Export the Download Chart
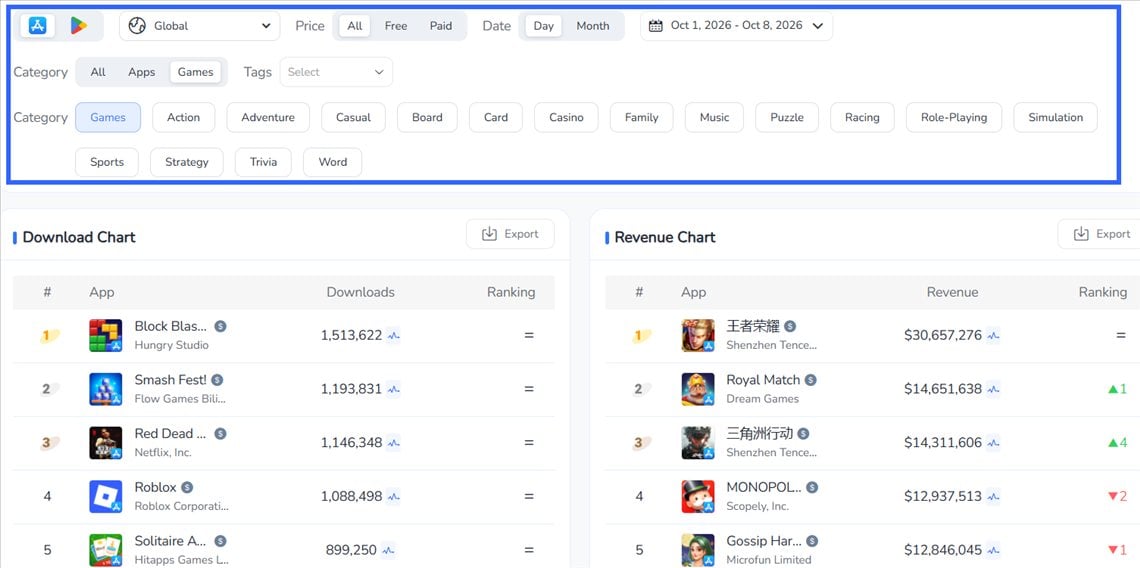Viewport: 1140px width, 568px height. coord(510,234)
